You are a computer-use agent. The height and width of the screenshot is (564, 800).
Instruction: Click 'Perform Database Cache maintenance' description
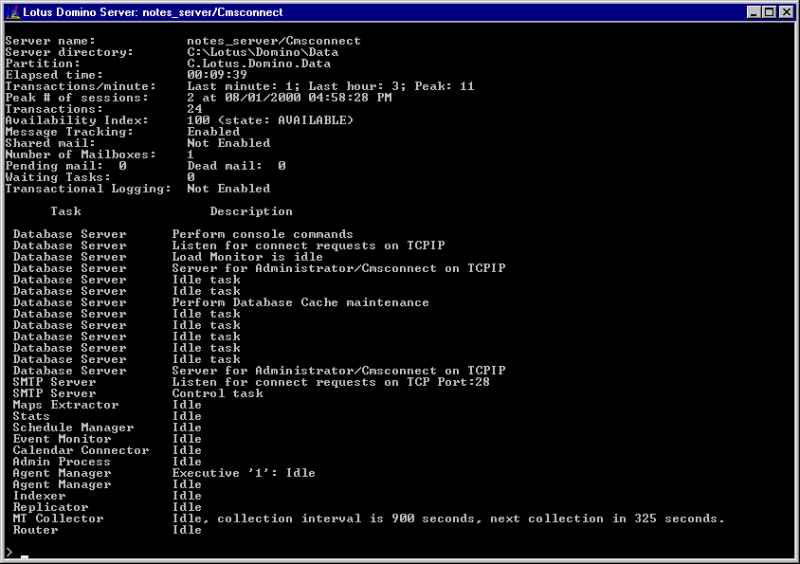300,303
